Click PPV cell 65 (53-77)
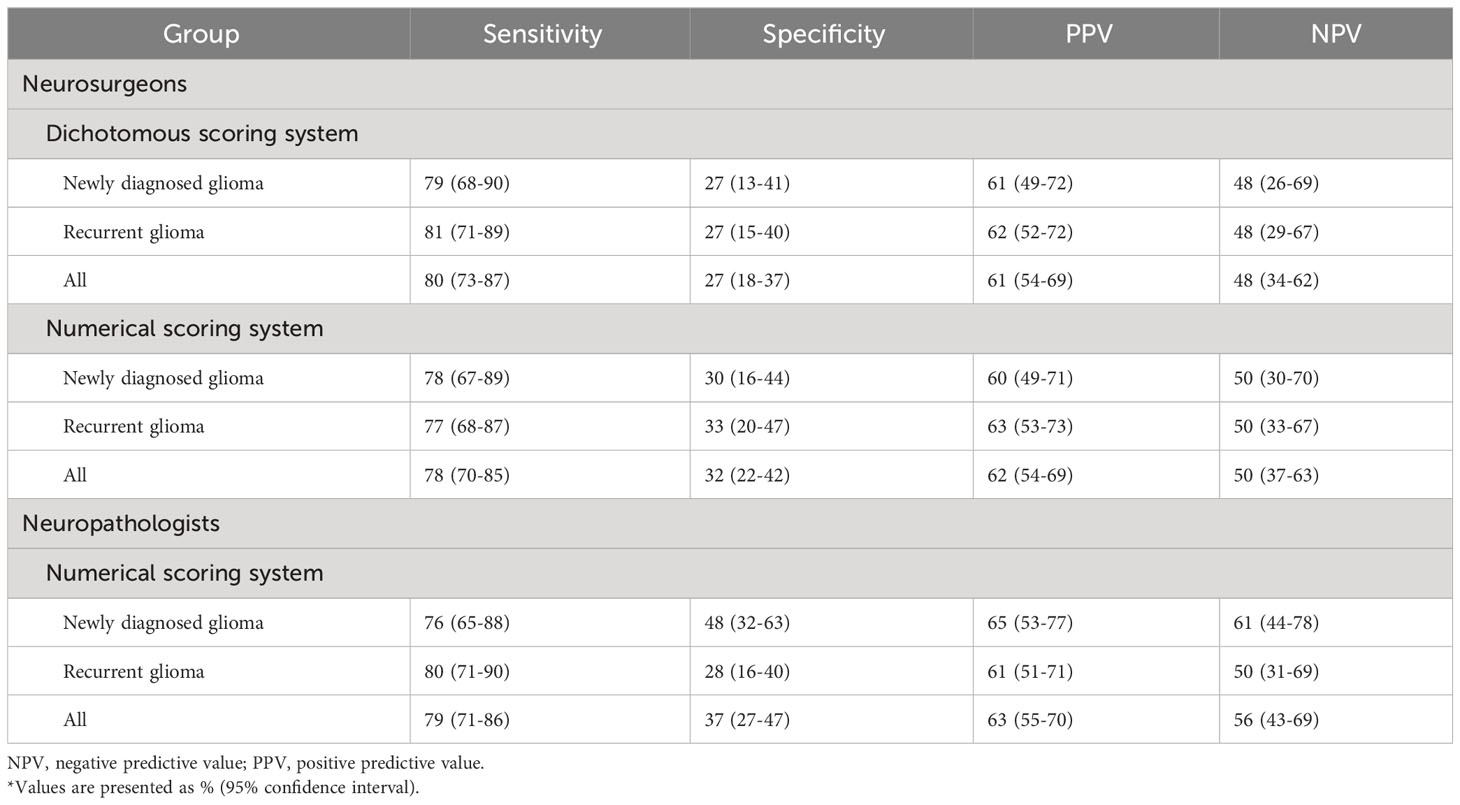Image resolution: width=1460 pixels, height=805 pixels. pyautogui.click(x=1030, y=623)
